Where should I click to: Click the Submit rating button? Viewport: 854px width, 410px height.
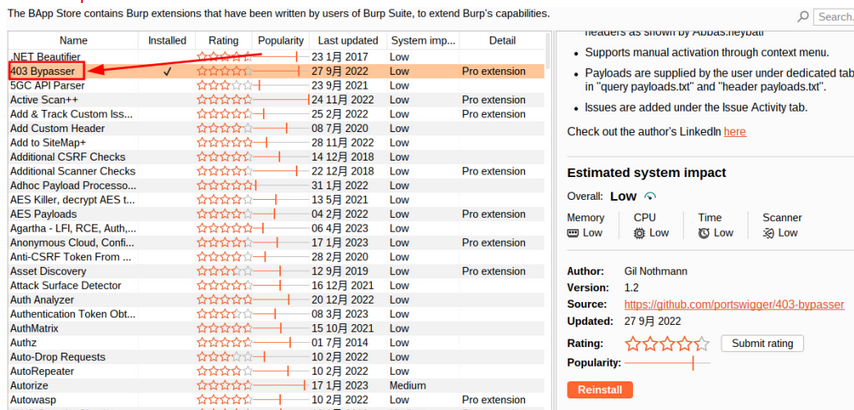pyautogui.click(x=762, y=344)
